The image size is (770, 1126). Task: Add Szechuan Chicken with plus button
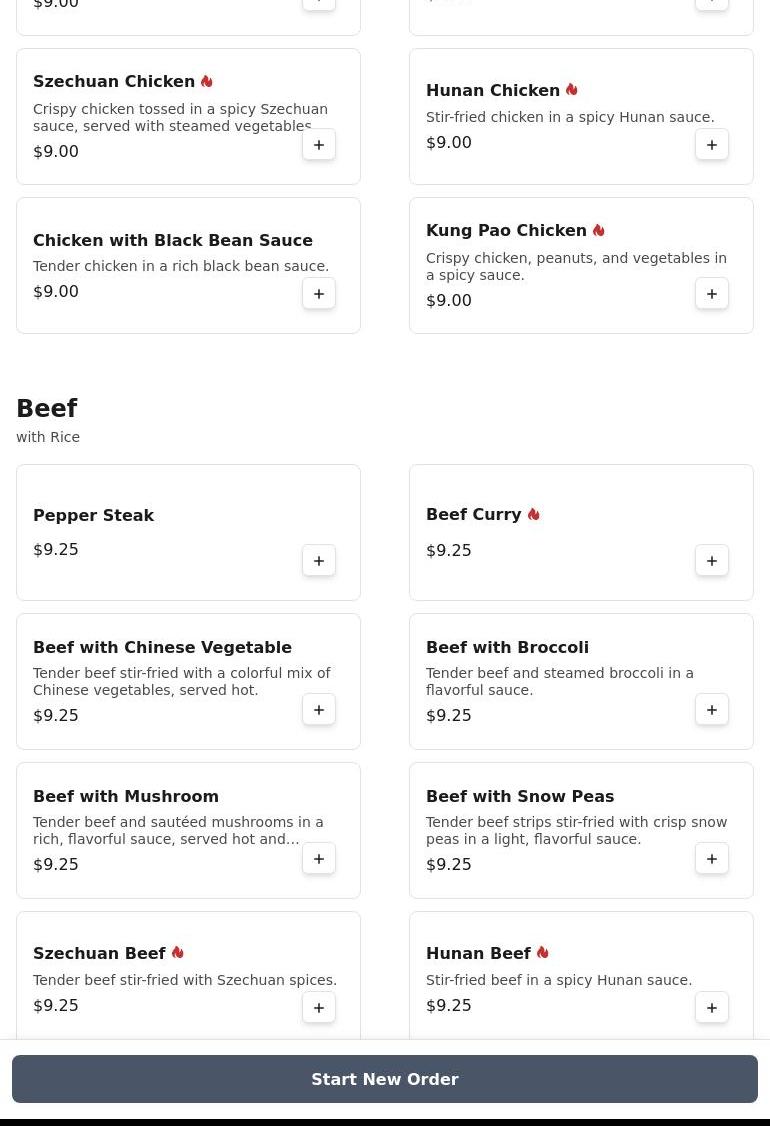[319, 145]
